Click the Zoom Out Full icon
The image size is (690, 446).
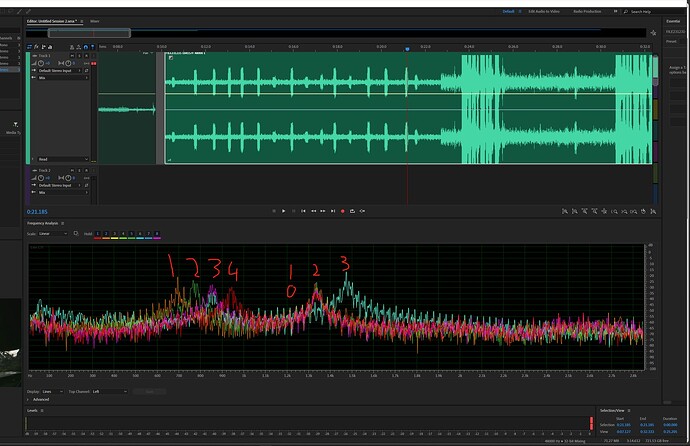(x=604, y=212)
